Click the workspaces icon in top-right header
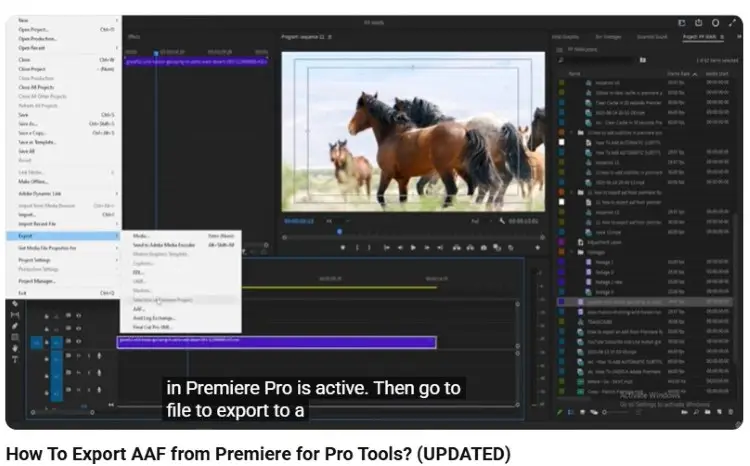Viewport: 750px width, 466px height. point(682,22)
